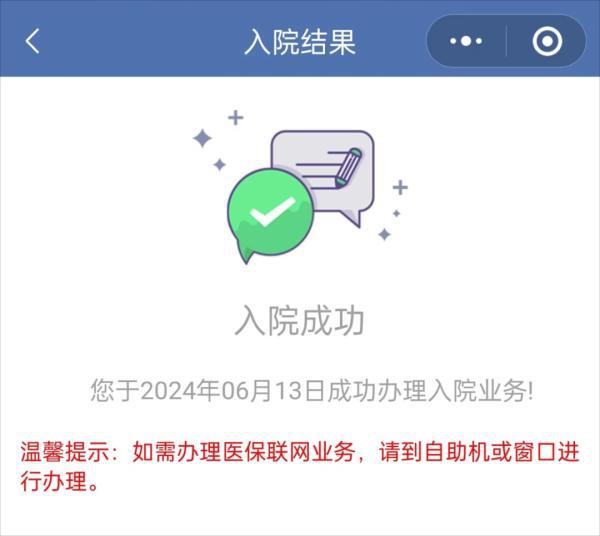
Task: Click the tail of the gray speech bubble
Action: pos(351,218)
